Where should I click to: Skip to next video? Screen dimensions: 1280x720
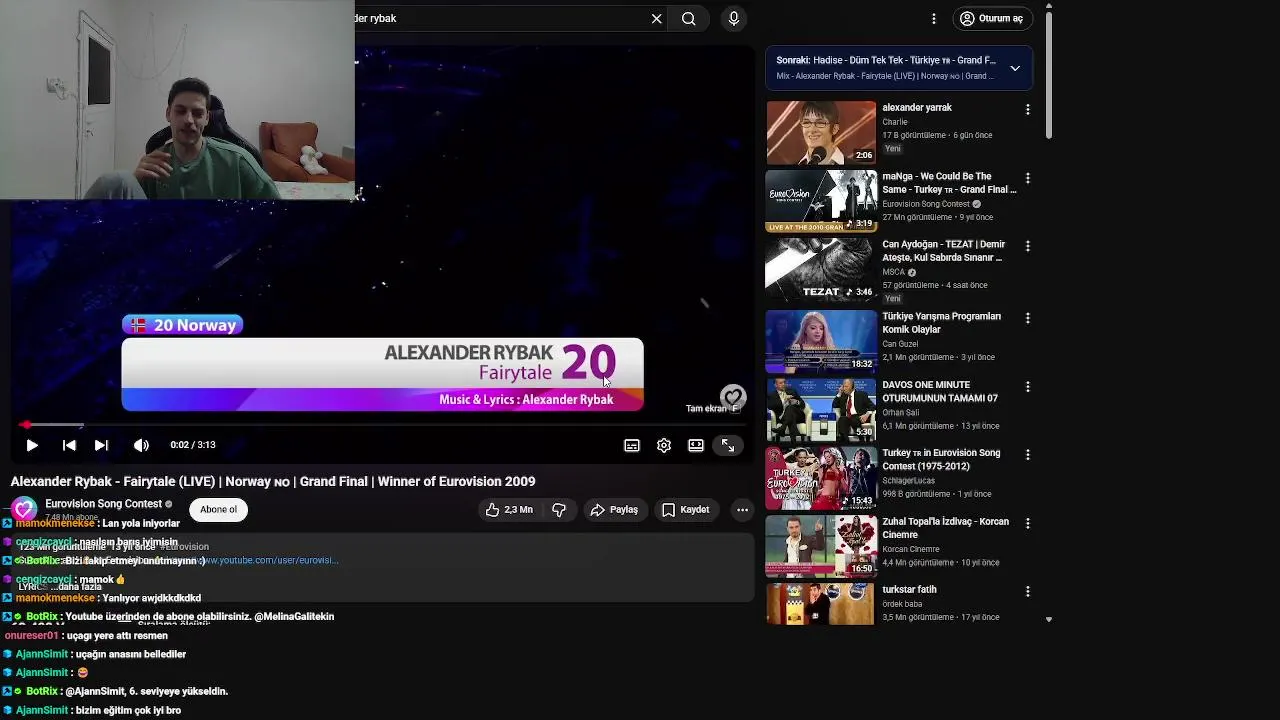101,445
